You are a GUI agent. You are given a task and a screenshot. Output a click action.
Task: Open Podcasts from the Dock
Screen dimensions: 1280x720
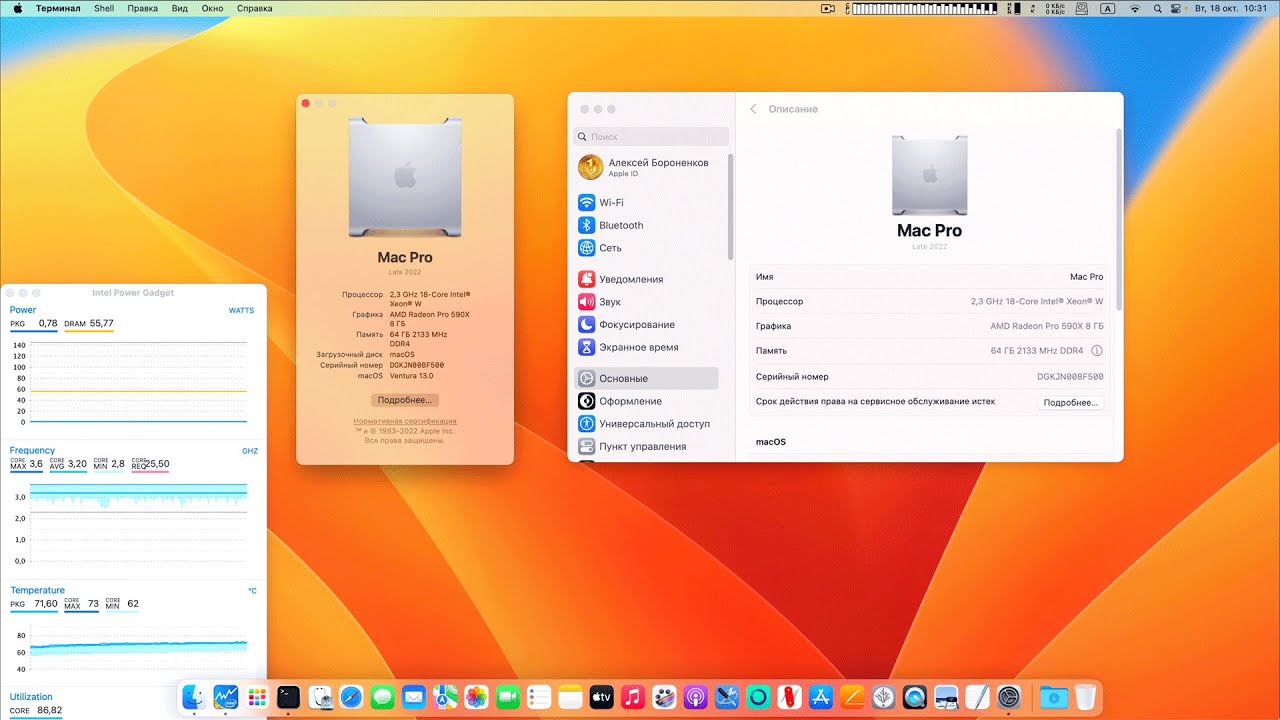pos(695,697)
